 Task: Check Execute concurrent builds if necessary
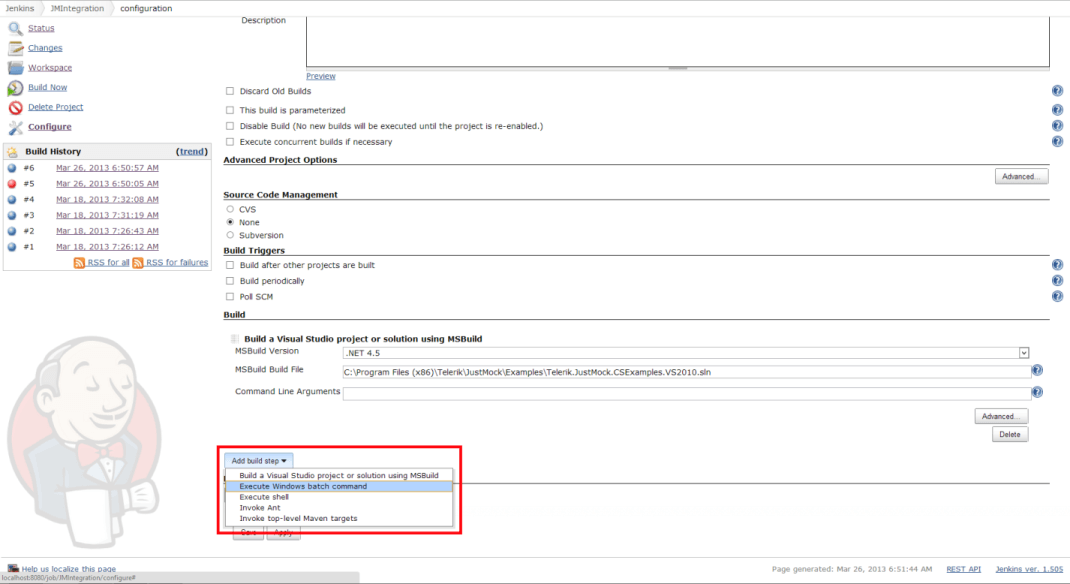click(x=230, y=142)
